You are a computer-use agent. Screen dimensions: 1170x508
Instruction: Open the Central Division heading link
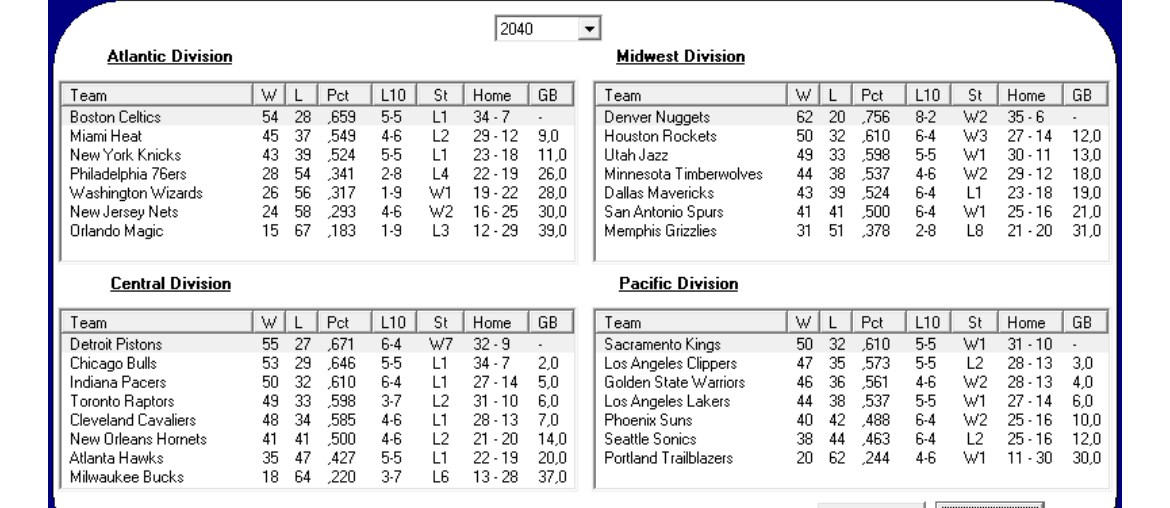(169, 284)
